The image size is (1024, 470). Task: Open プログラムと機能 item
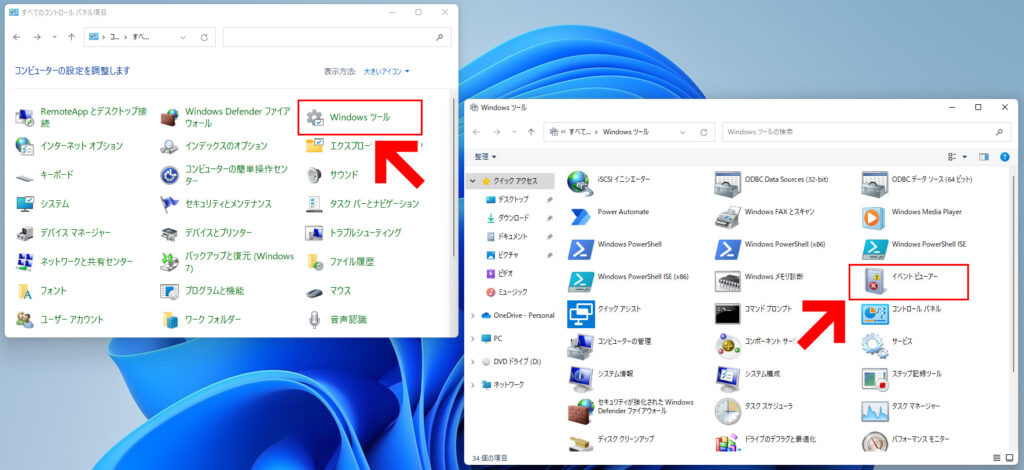pyautogui.click(x=202, y=290)
